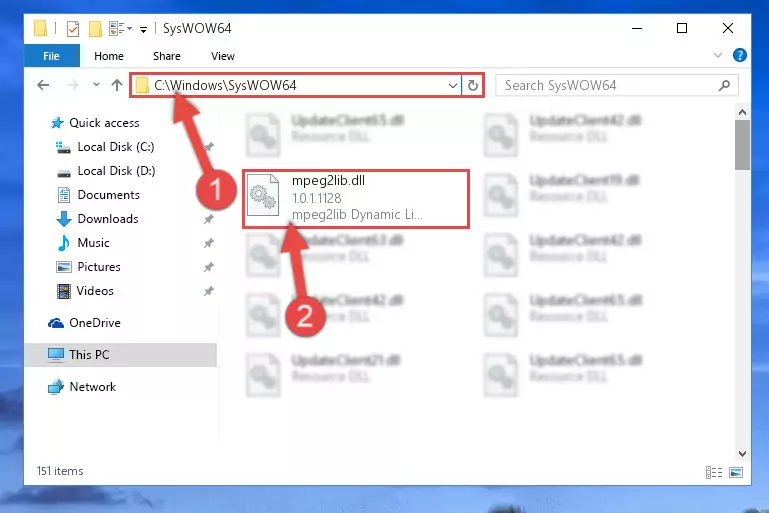Click the address bar path C:\Windows\SysWOW64
This screenshot has height=513, width=769.
tap(225, 85)
